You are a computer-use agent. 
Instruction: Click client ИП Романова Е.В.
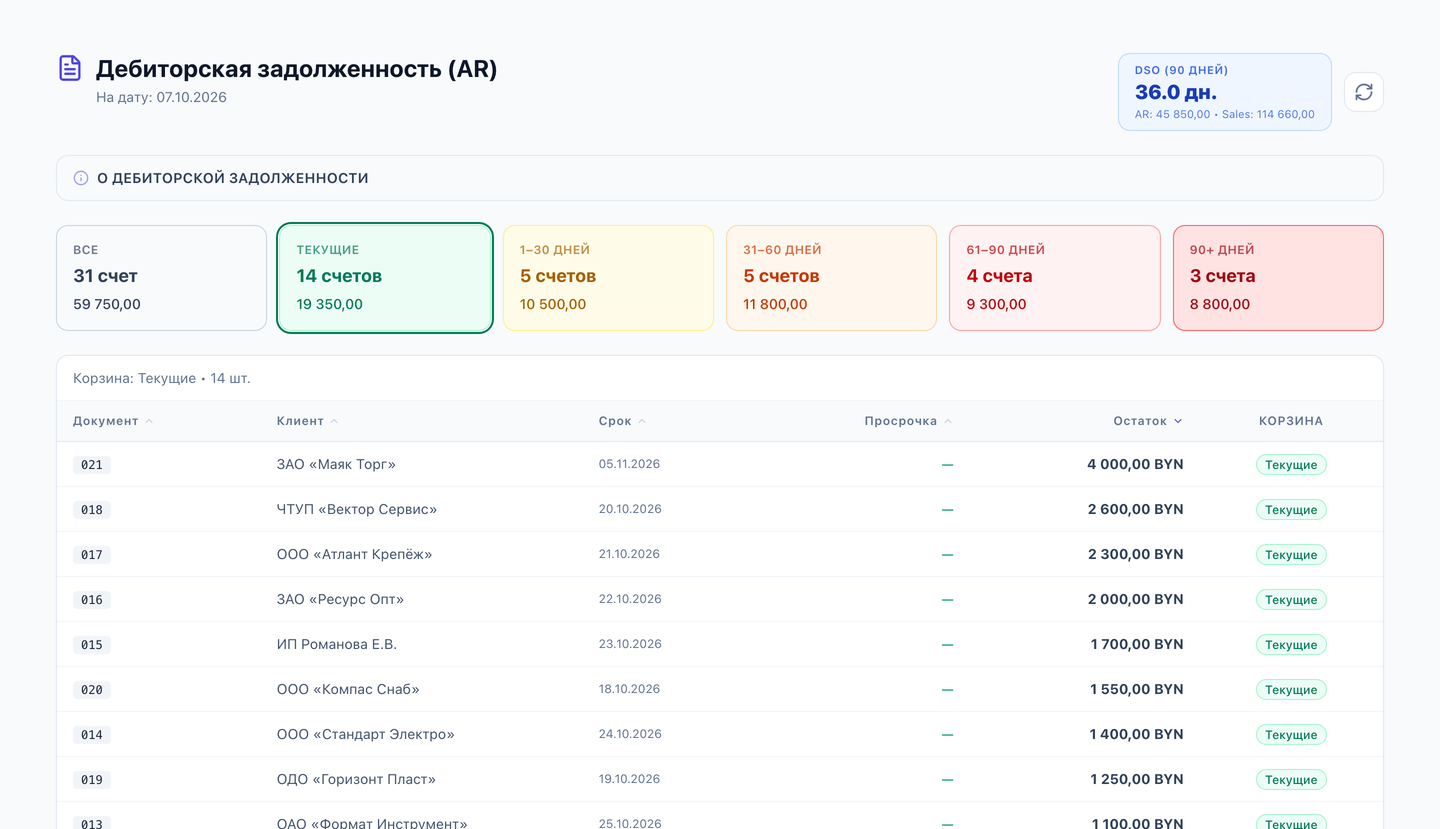(337, 644)
